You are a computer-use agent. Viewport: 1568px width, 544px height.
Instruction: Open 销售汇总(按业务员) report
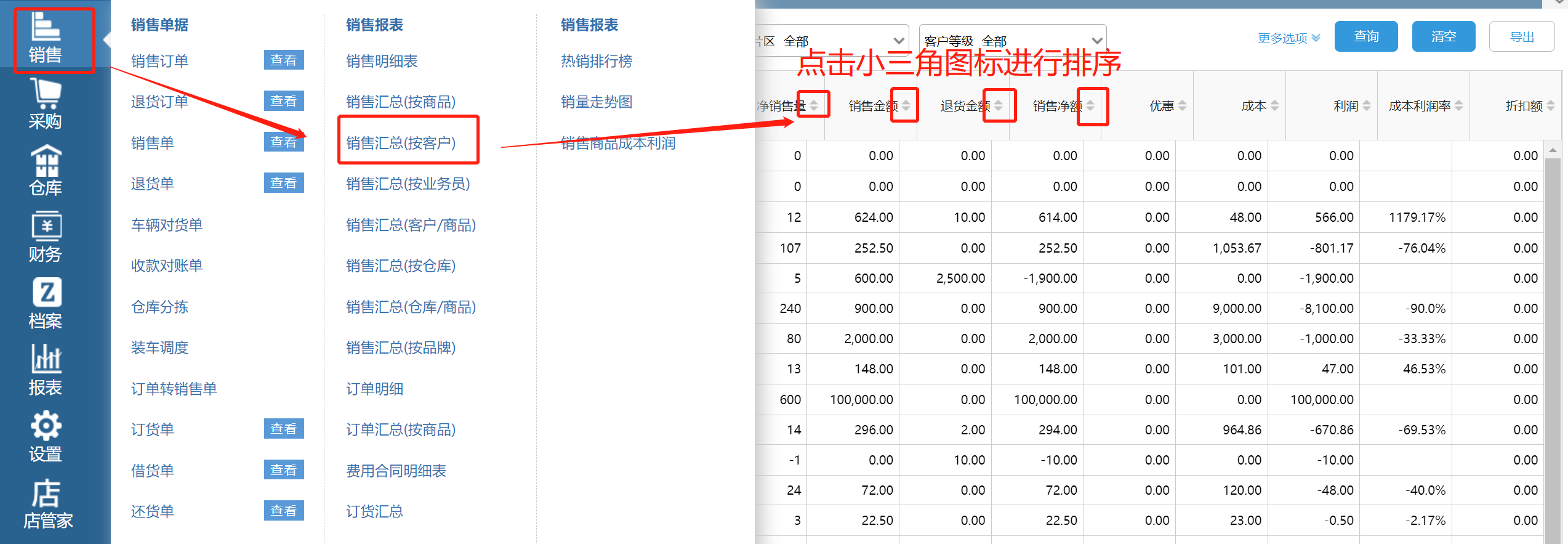coord(408,184)
